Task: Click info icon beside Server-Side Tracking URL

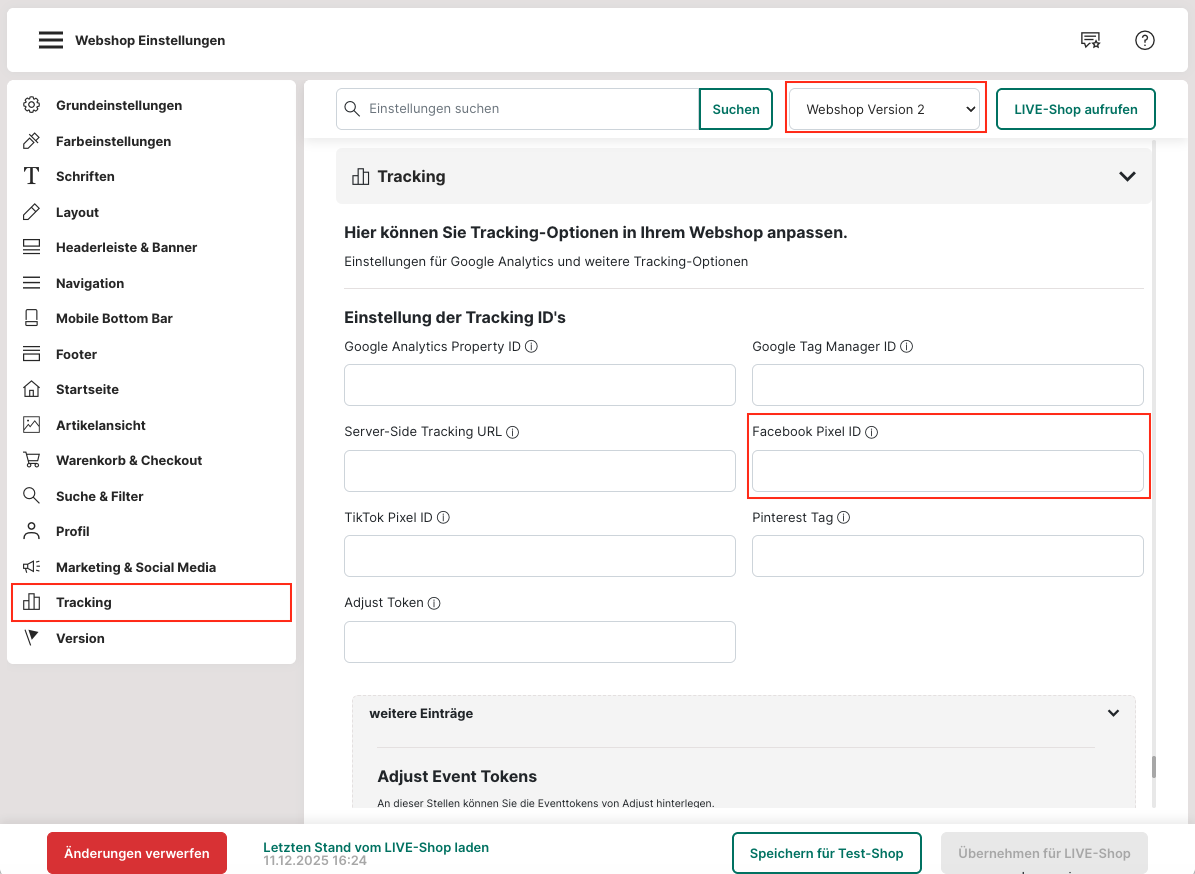Action: tap(512, 433)
